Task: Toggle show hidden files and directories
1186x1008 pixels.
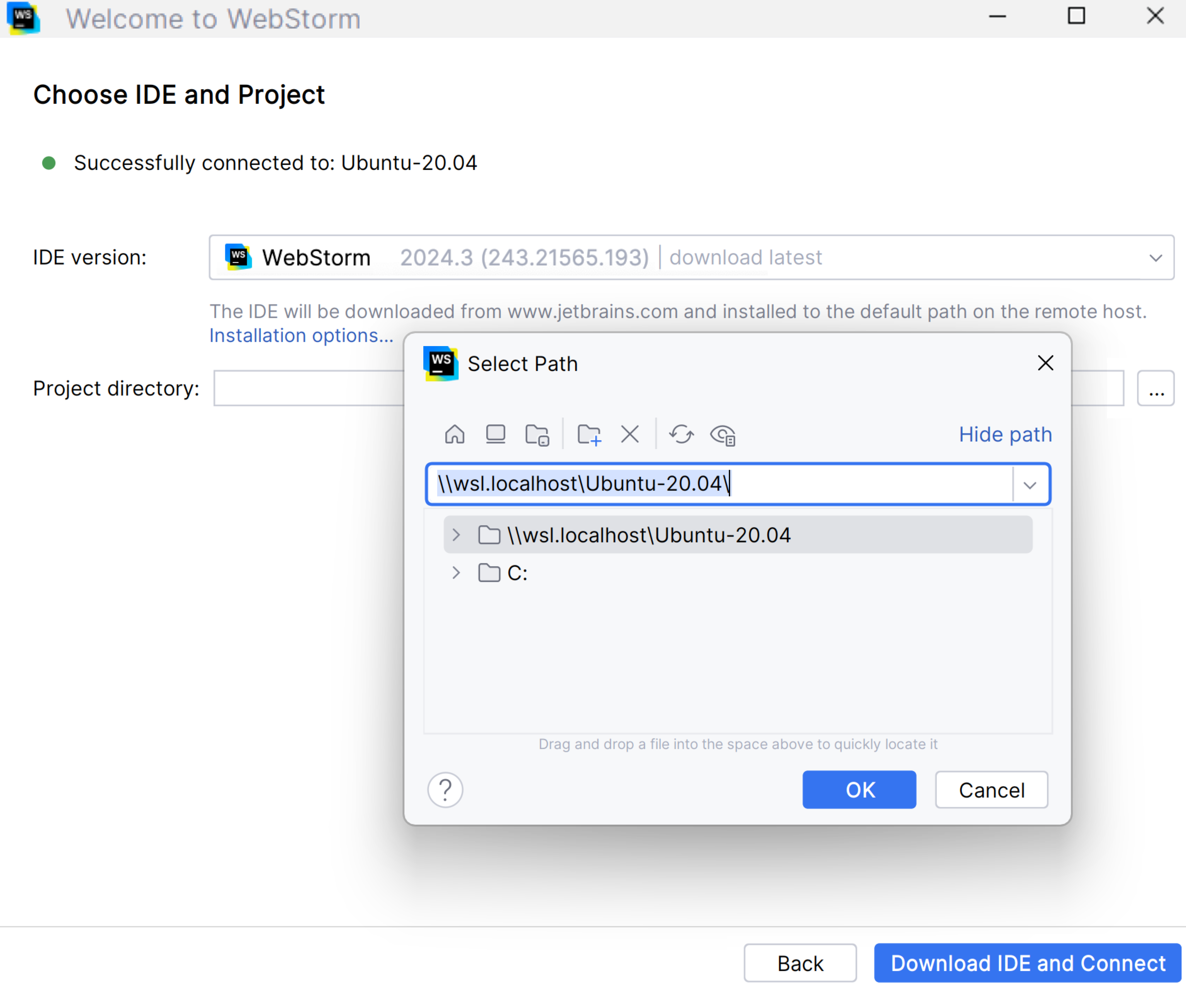Action: tap(723, 435)
